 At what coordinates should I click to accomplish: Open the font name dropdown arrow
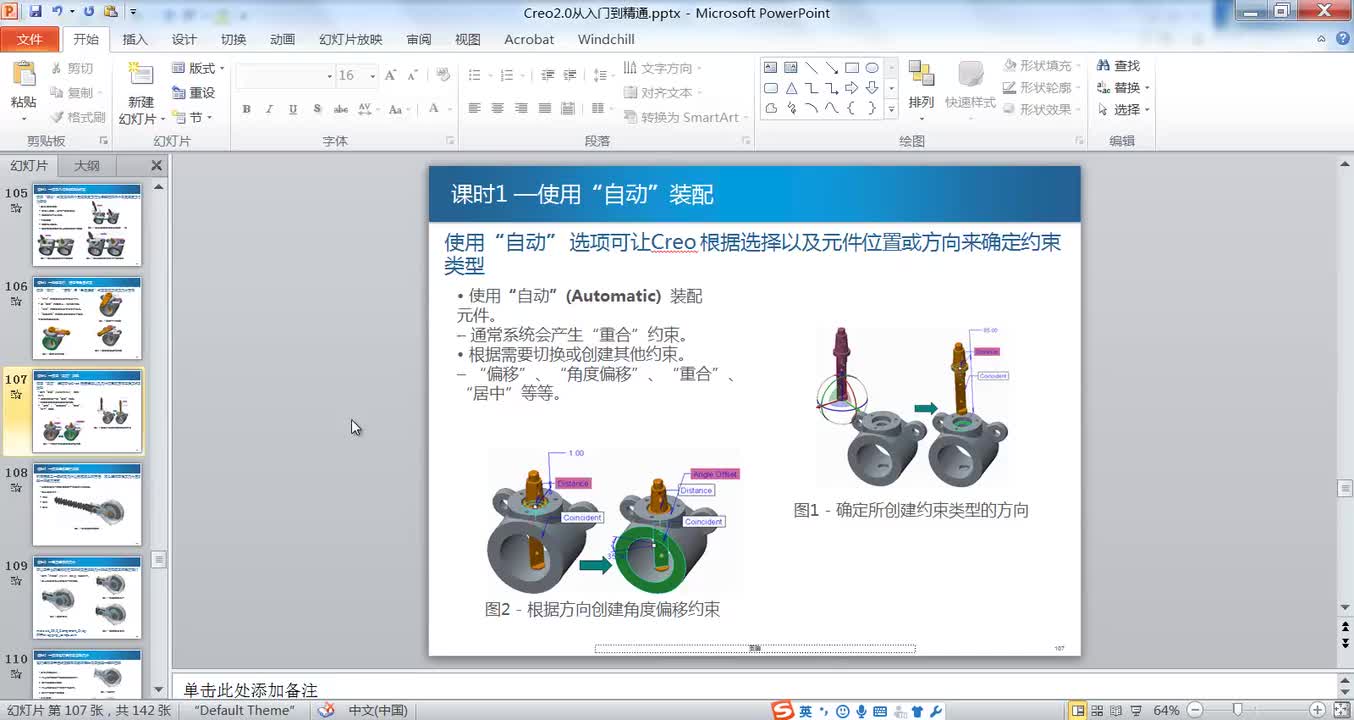(329, 76)
